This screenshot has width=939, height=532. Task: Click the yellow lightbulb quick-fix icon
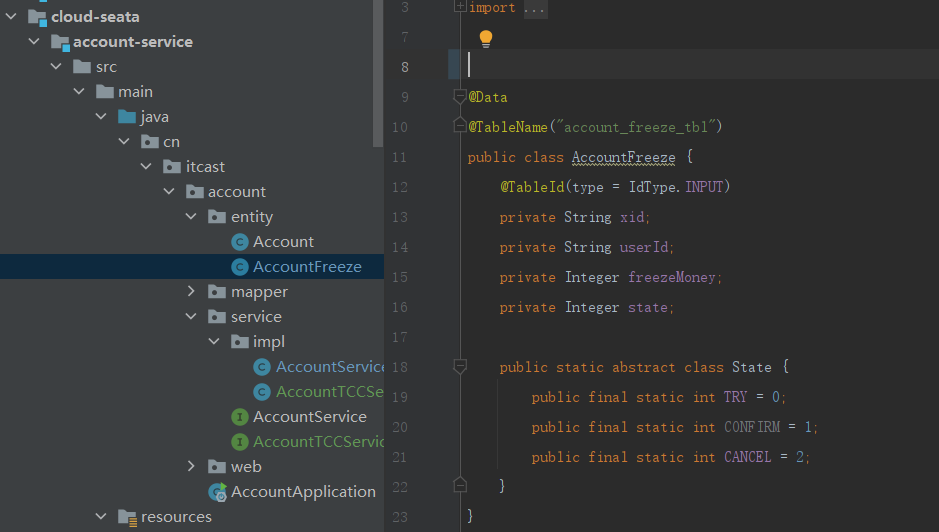coord(486,39)
